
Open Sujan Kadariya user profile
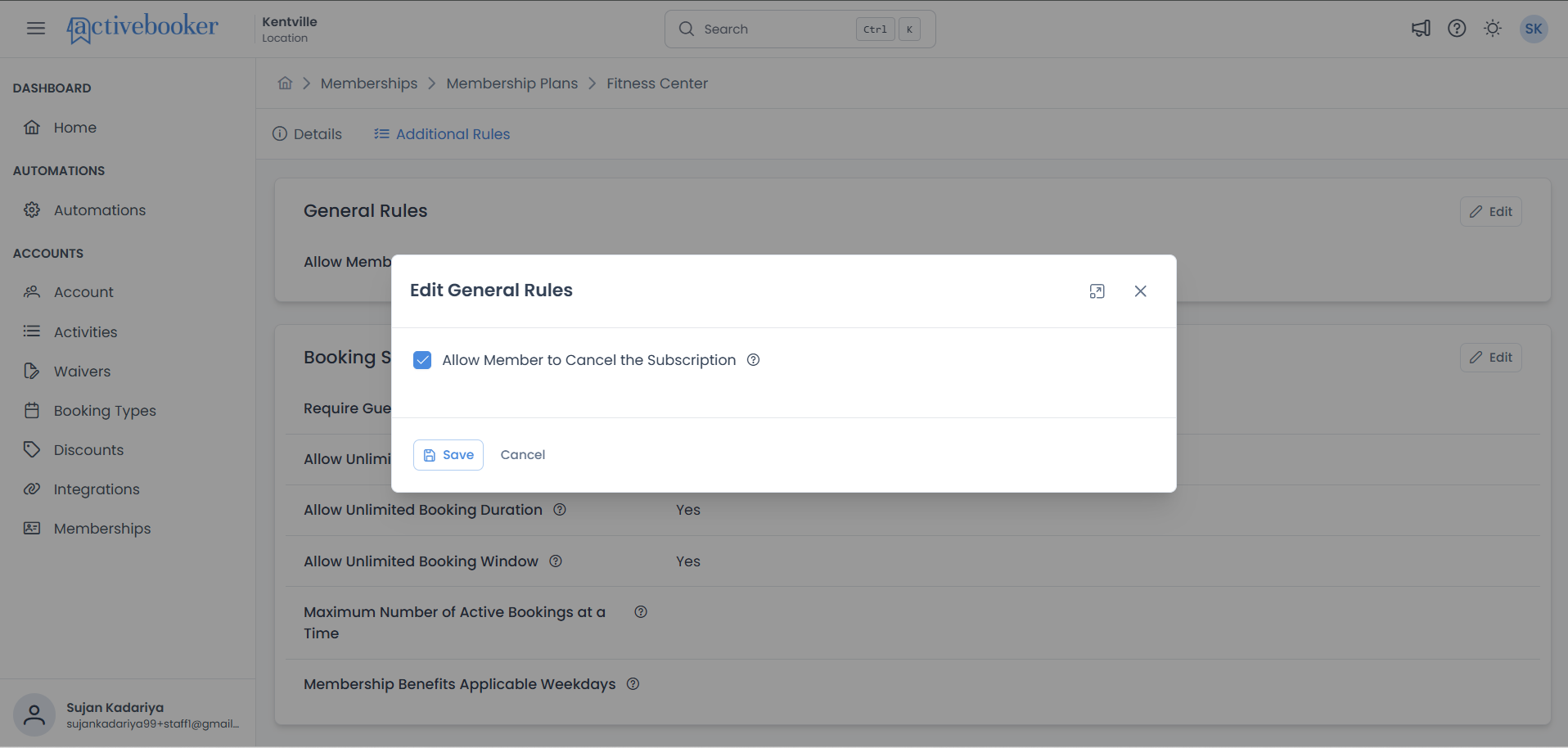128,714
